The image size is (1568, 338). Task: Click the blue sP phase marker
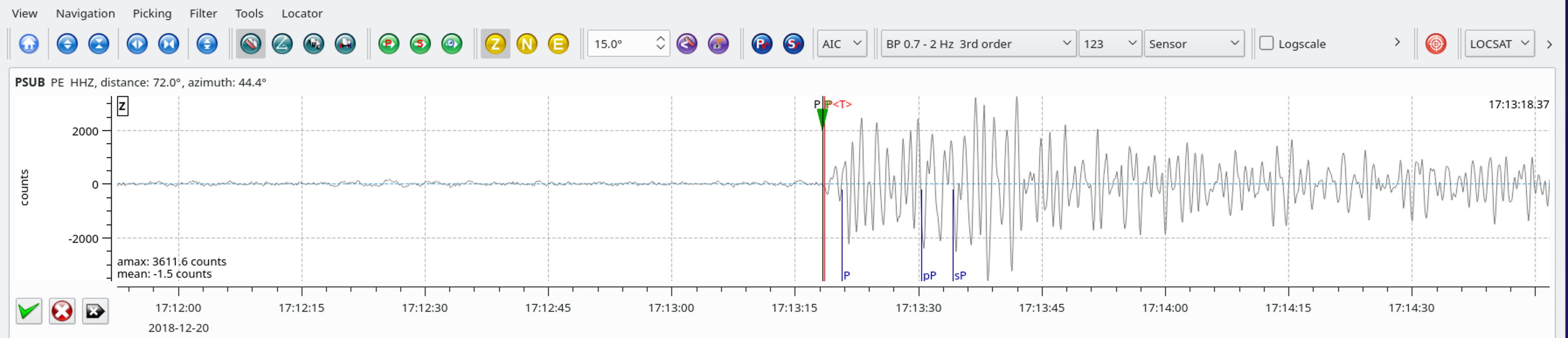[x=960, y=276]
